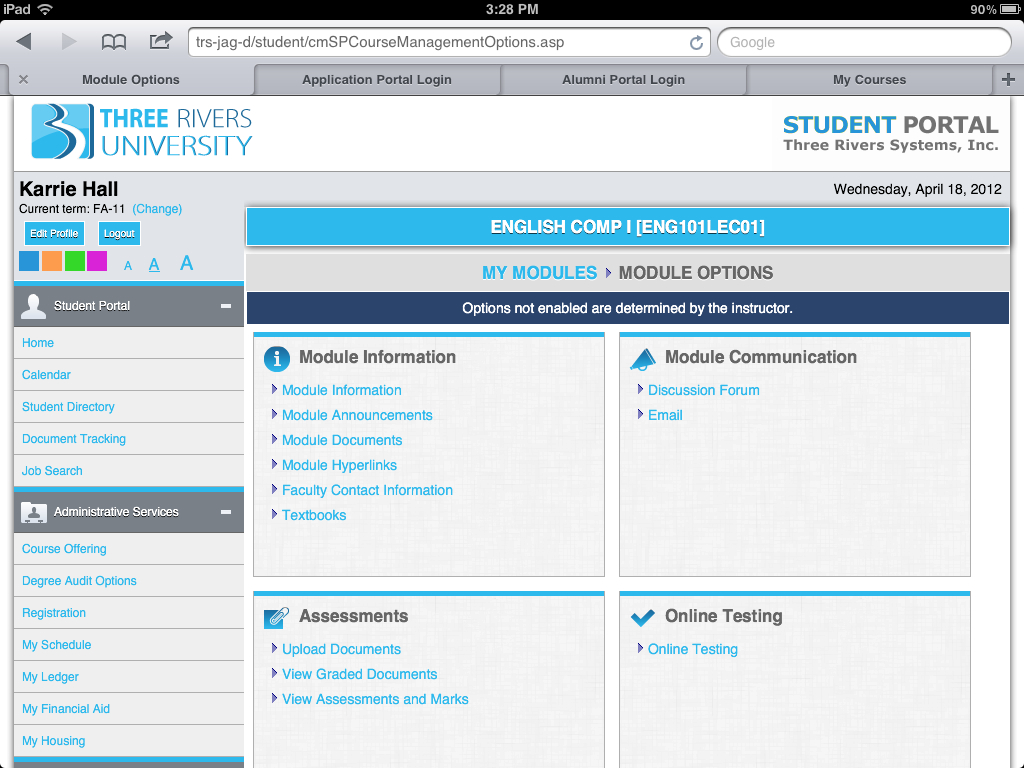This screenshot has width=1024, height=768.
Task: Close the Module Options tab
Action: tap(24, 80)
